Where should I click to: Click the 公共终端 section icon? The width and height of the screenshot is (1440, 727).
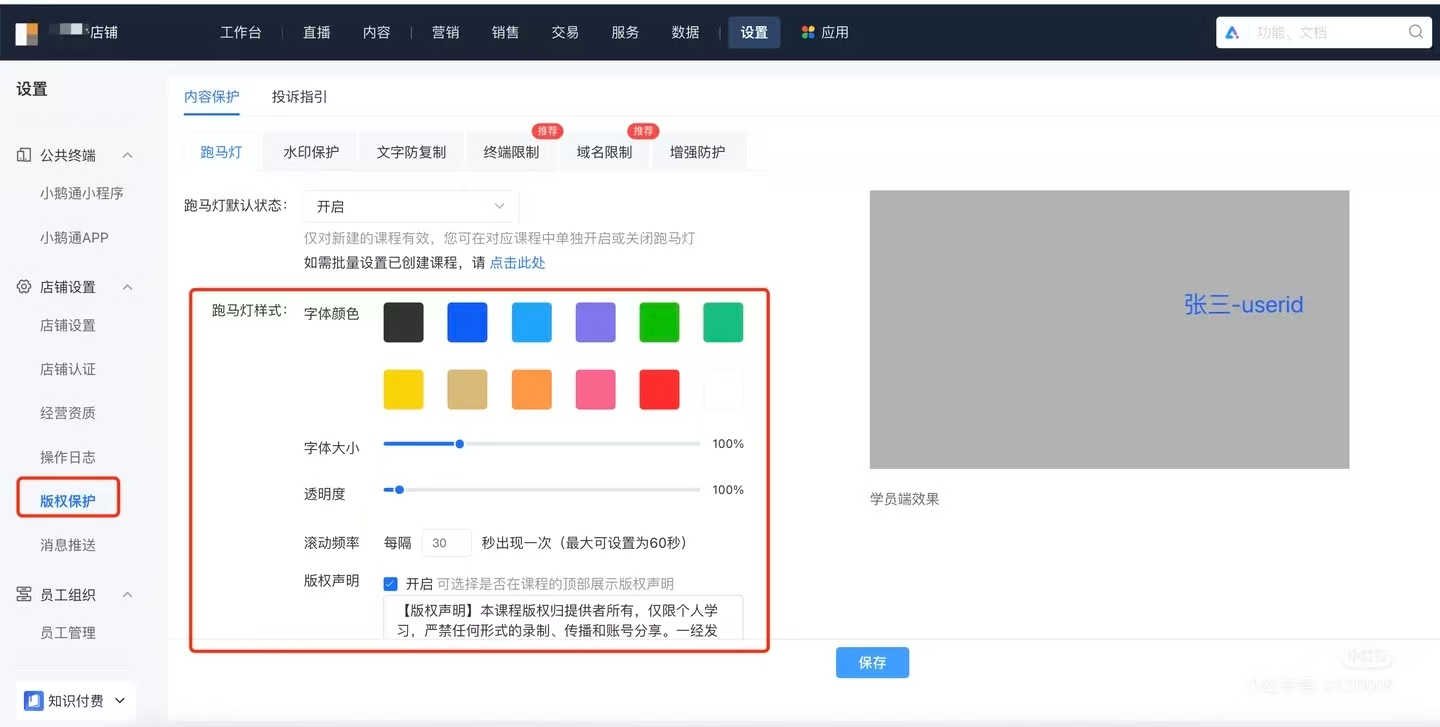pyautogui.click(x=24, y=155)
